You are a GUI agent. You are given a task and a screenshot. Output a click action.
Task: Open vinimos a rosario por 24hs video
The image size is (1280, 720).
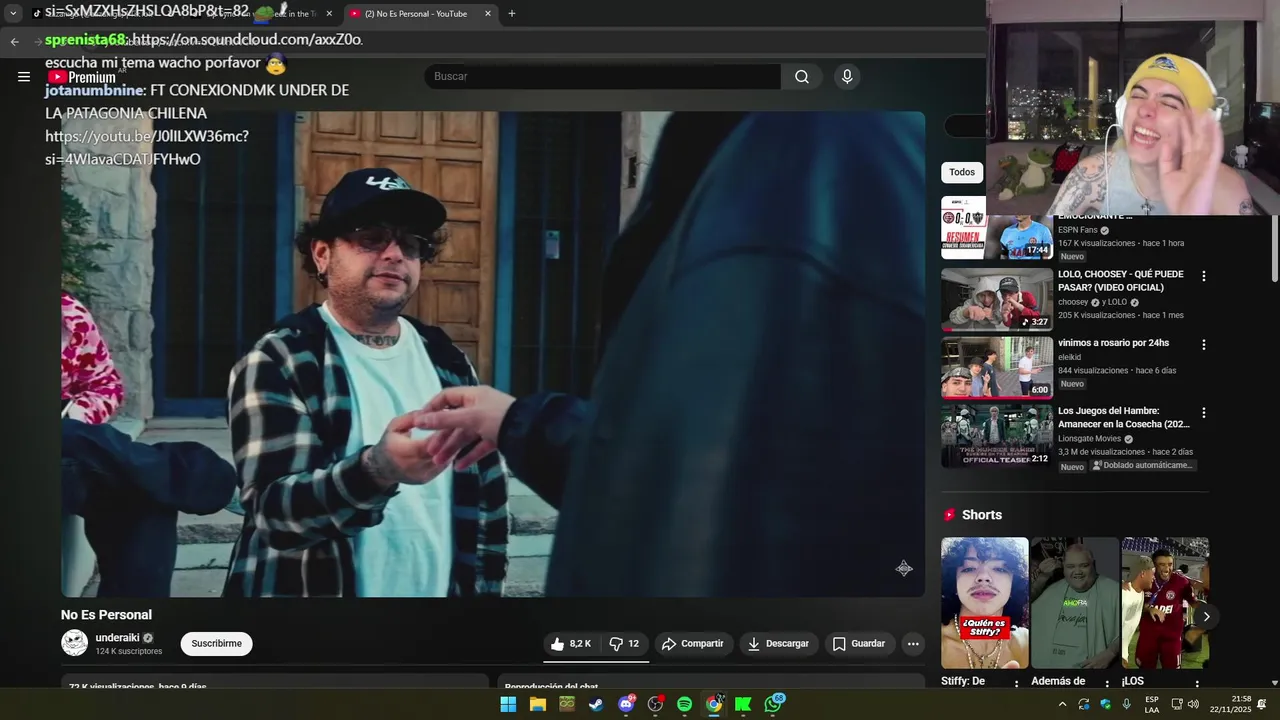click(x=1113, y=343)
